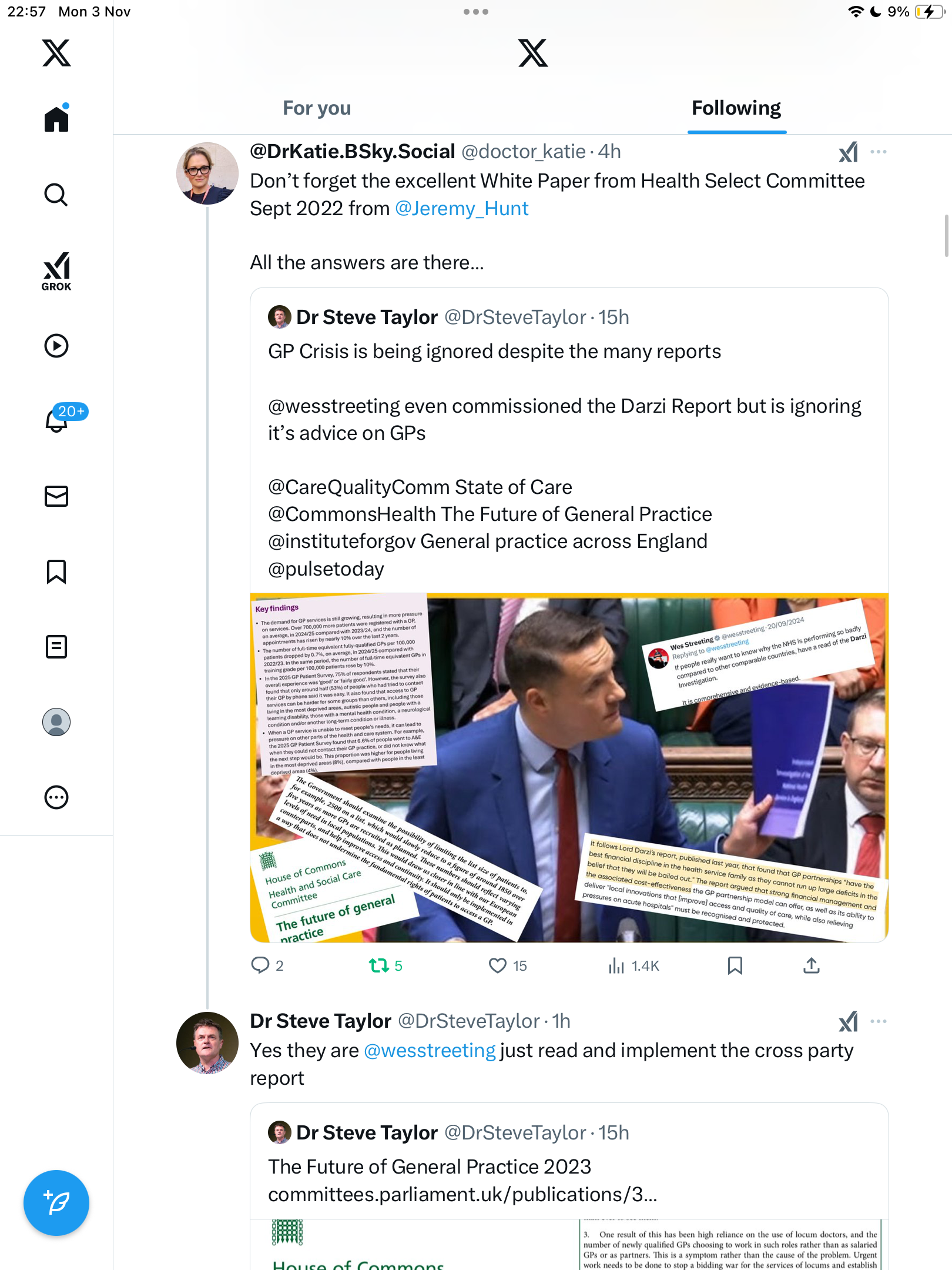Viewport: 952px width, 1270px height.
Task: Like the DrKatie post
Action: coord(498,965)
